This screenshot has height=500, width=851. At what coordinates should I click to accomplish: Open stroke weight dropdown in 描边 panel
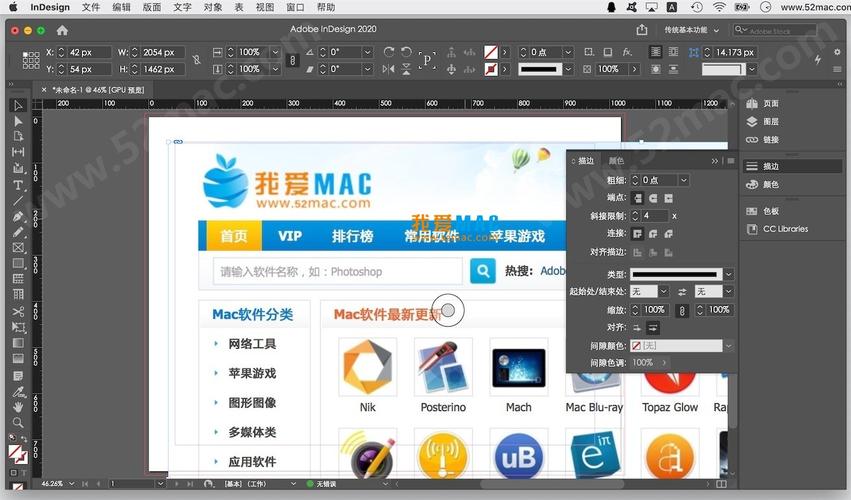(684, 180)
